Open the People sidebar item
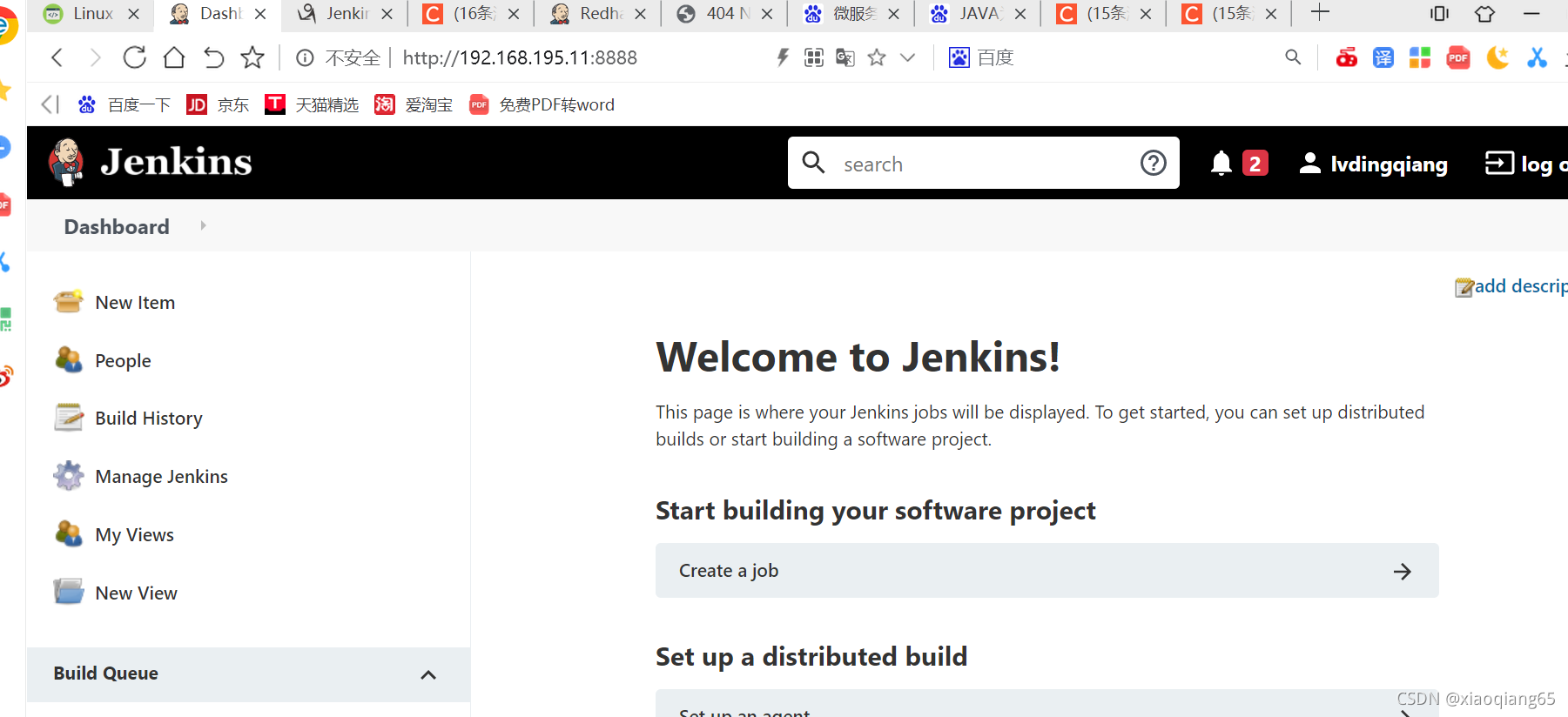This screenshot has width=1568, height=717. (123, 360)
